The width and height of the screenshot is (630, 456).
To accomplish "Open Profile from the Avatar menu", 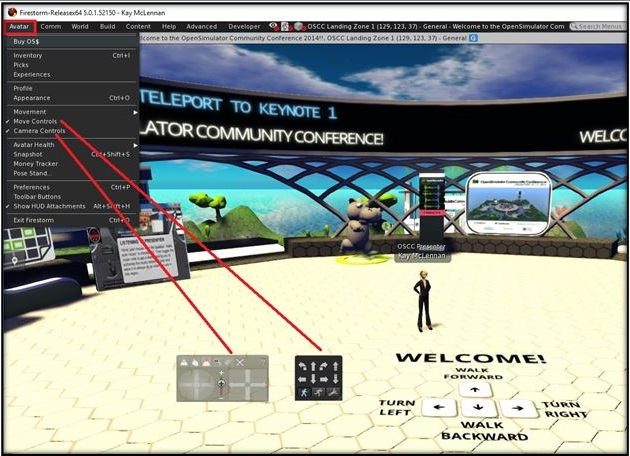I will (x=72, y=88).
